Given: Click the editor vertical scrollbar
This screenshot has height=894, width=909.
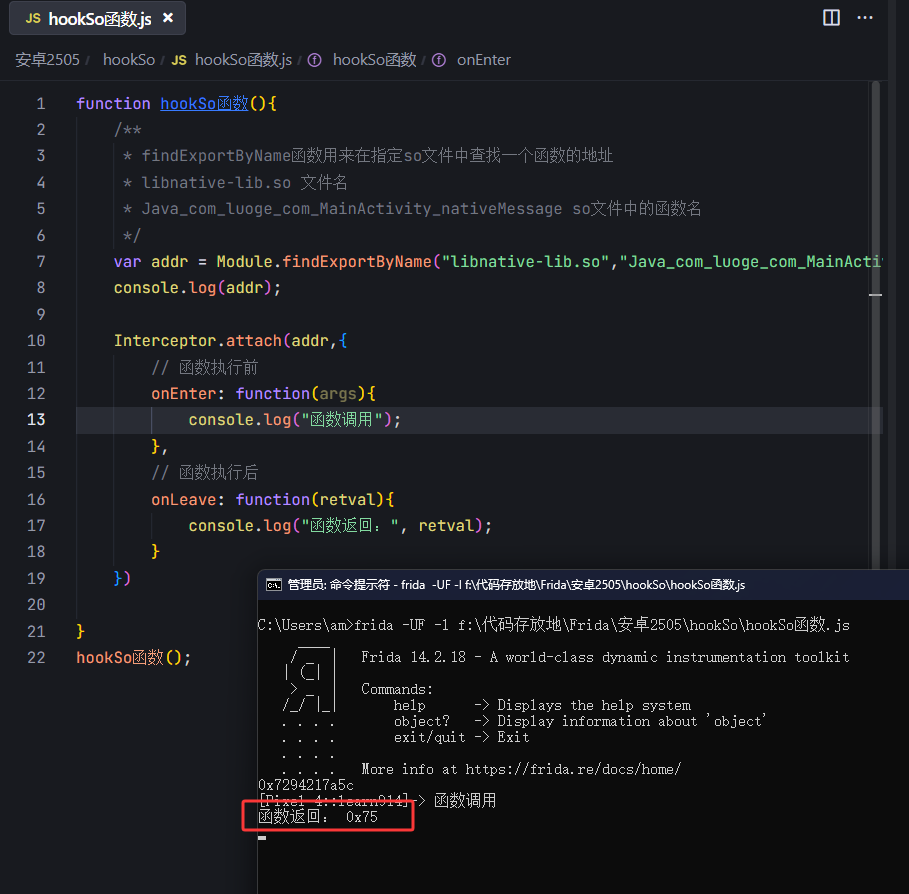Looking at the screenshot, I should tap(875, 325).
